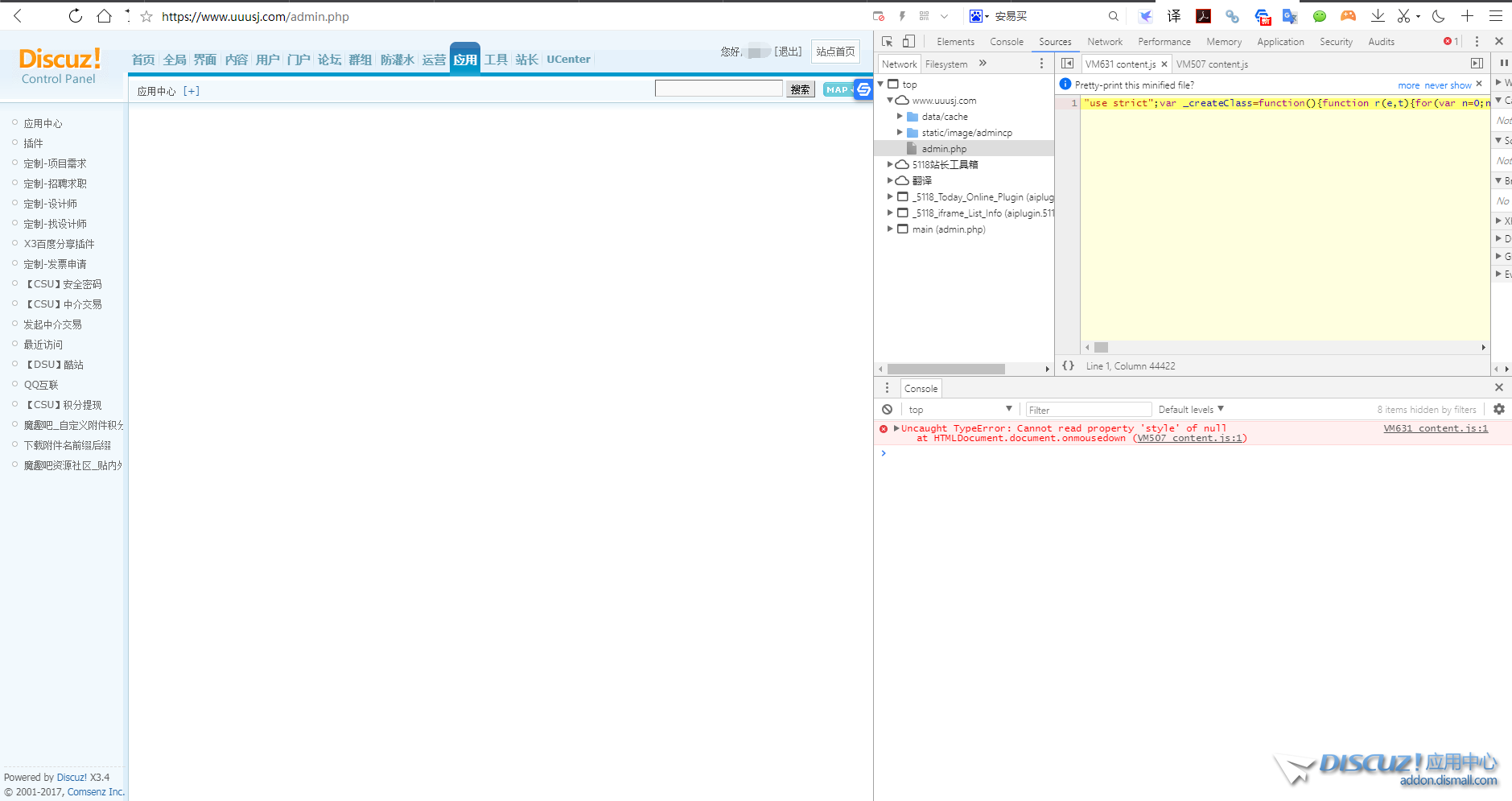Click the VM631 content.js:1 error link
The height and width of the screenshot is (801, 1512).
tap(1435, 428)
